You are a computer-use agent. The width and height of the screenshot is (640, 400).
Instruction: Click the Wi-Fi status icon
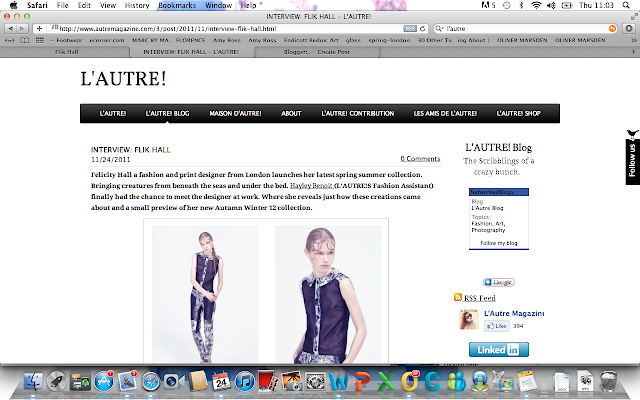pyautogui.click(x=536, y=5)
